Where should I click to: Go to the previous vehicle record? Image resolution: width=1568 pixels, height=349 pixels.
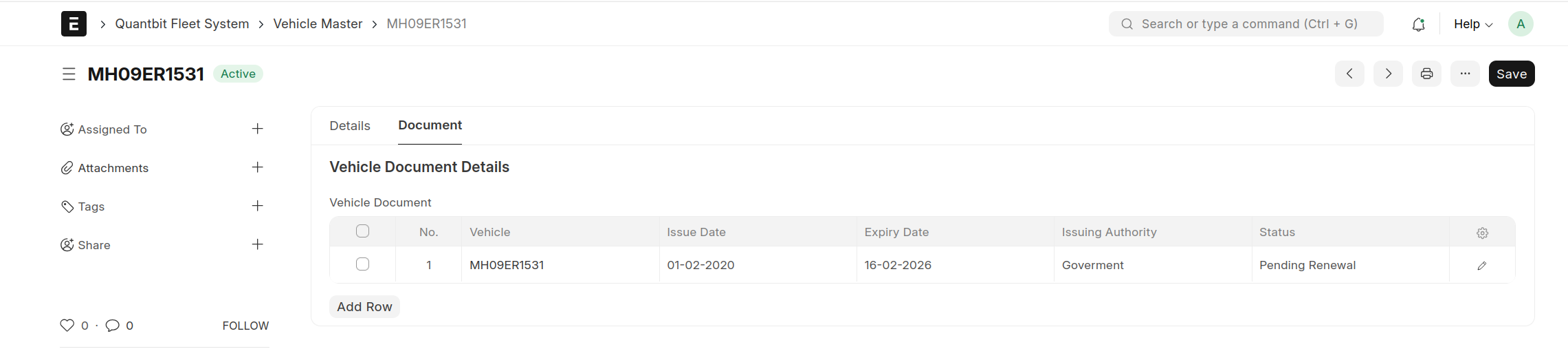point(1349,74)
